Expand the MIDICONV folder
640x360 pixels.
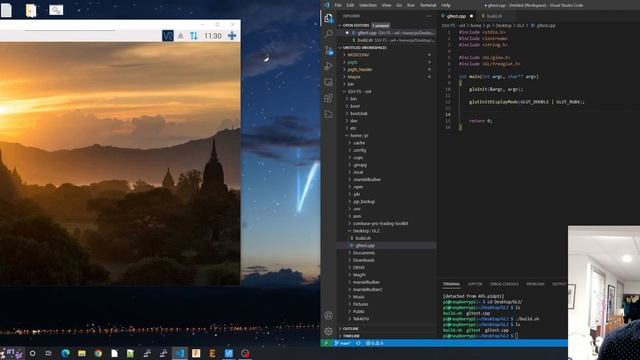(358, 55)
